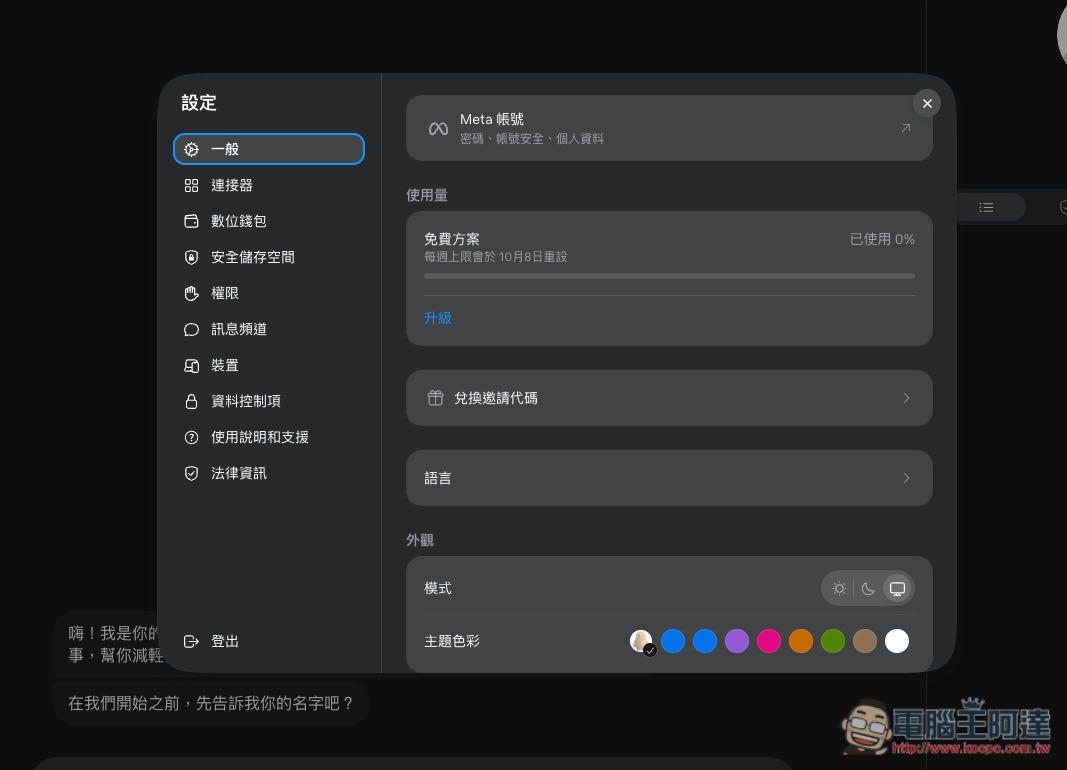Image resolution: width=1067 pixels, height=770 pixels.
Task: Click the 主題色彩 label
Action: tap(452, 641)
